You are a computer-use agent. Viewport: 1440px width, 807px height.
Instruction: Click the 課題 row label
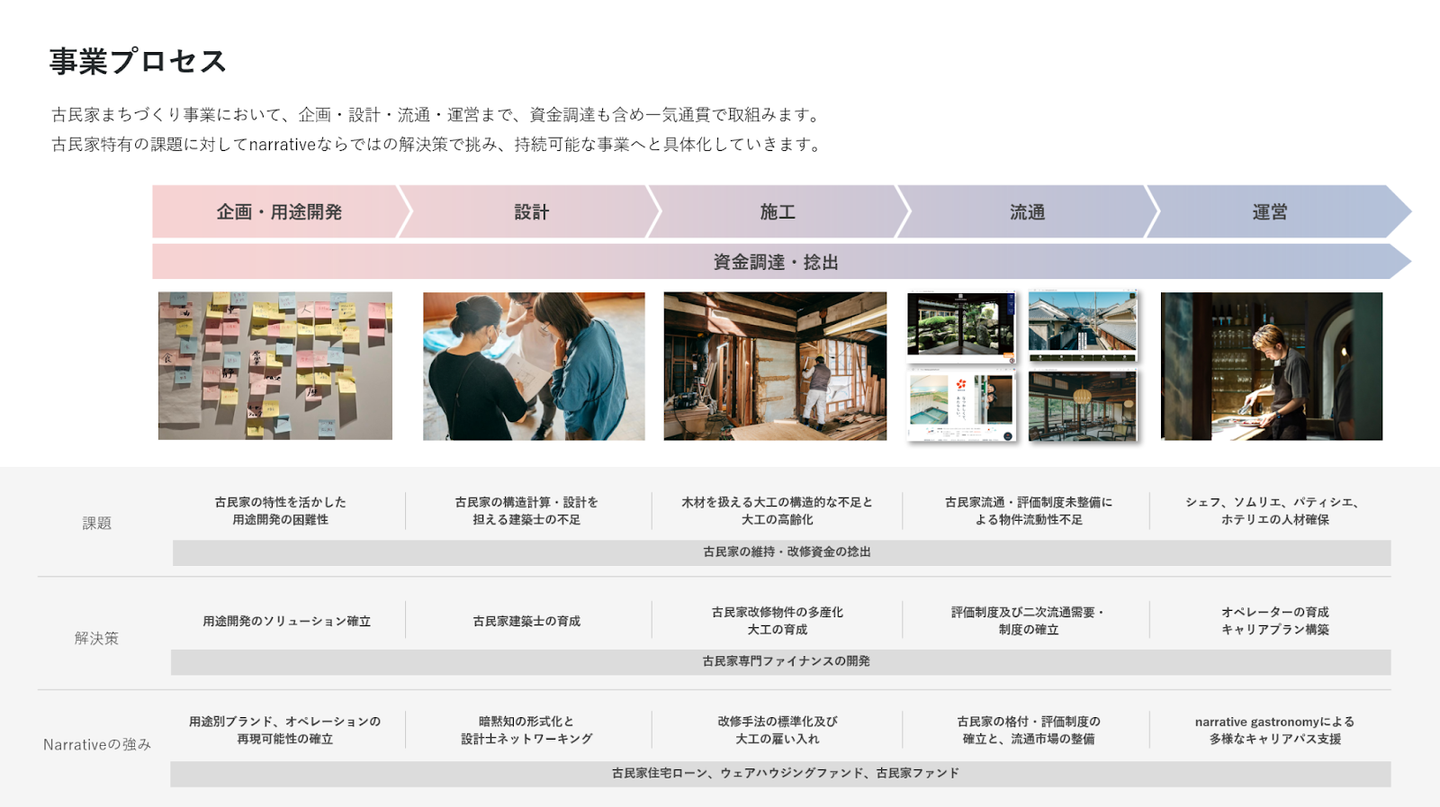tap(97, 523)
